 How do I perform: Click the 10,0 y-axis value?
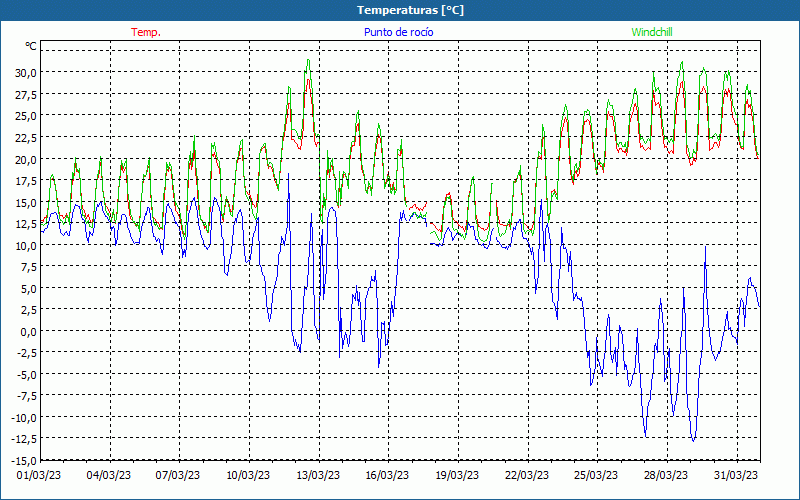click(26, 245)
